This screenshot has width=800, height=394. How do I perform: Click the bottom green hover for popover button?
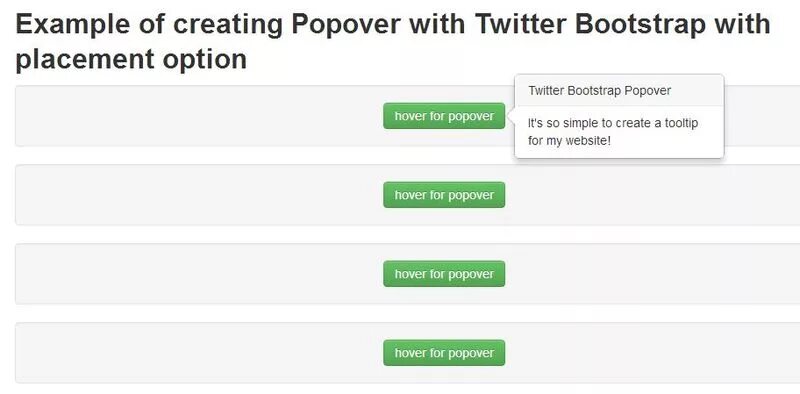[x=444, y=353]
